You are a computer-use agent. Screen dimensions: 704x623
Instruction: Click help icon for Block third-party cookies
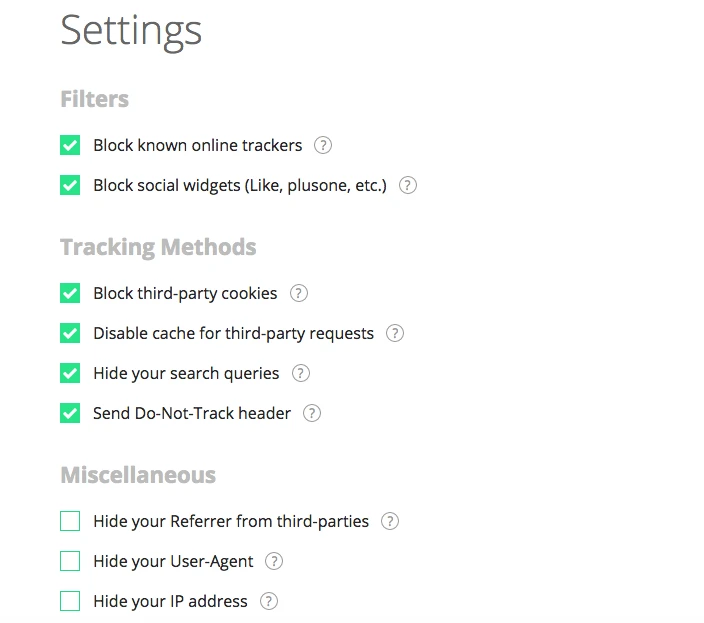pos(298,293)
